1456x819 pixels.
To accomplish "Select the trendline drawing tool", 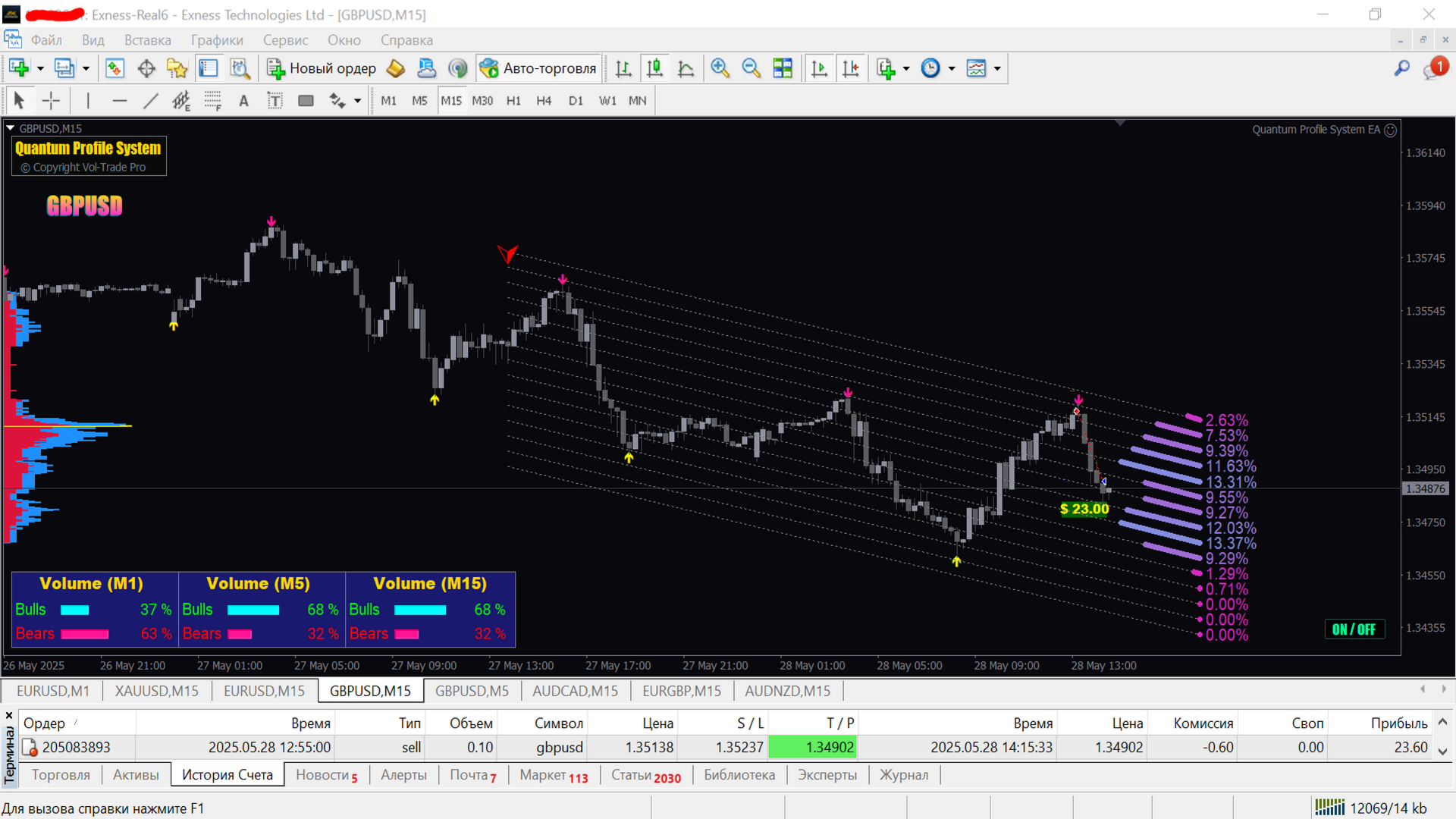I will 150,100.
